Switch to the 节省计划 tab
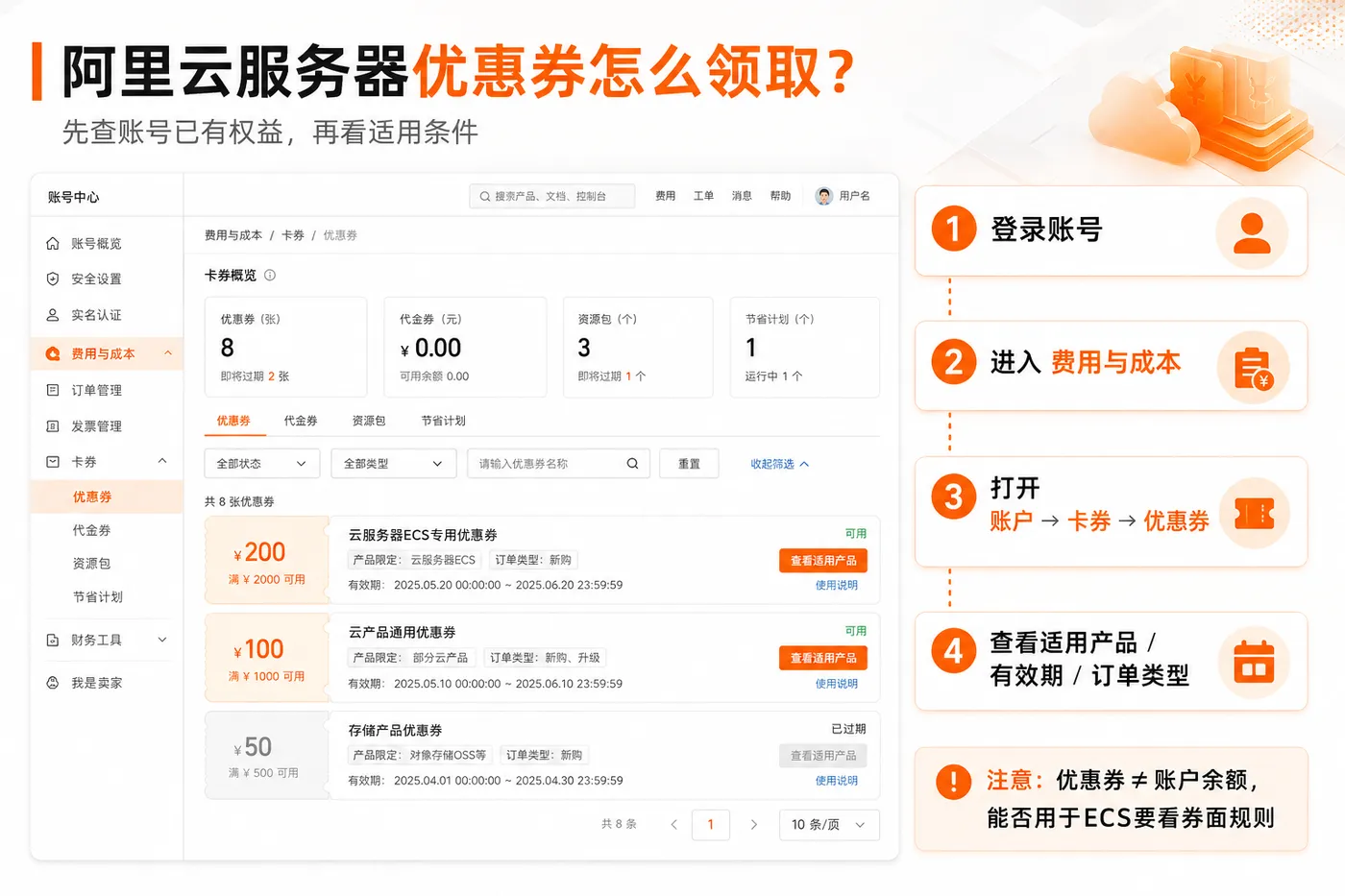1345x896 pixels. click(444, 421)
